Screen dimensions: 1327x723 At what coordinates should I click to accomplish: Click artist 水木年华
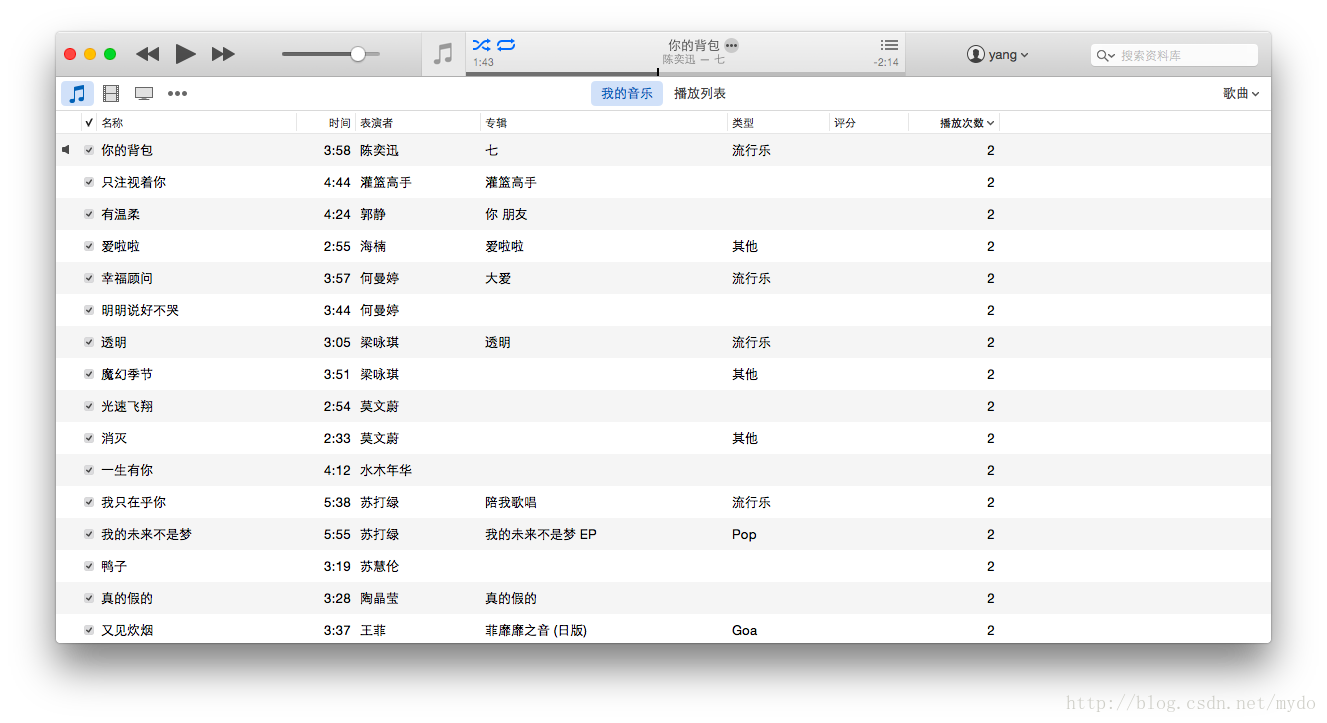point(386,470)
